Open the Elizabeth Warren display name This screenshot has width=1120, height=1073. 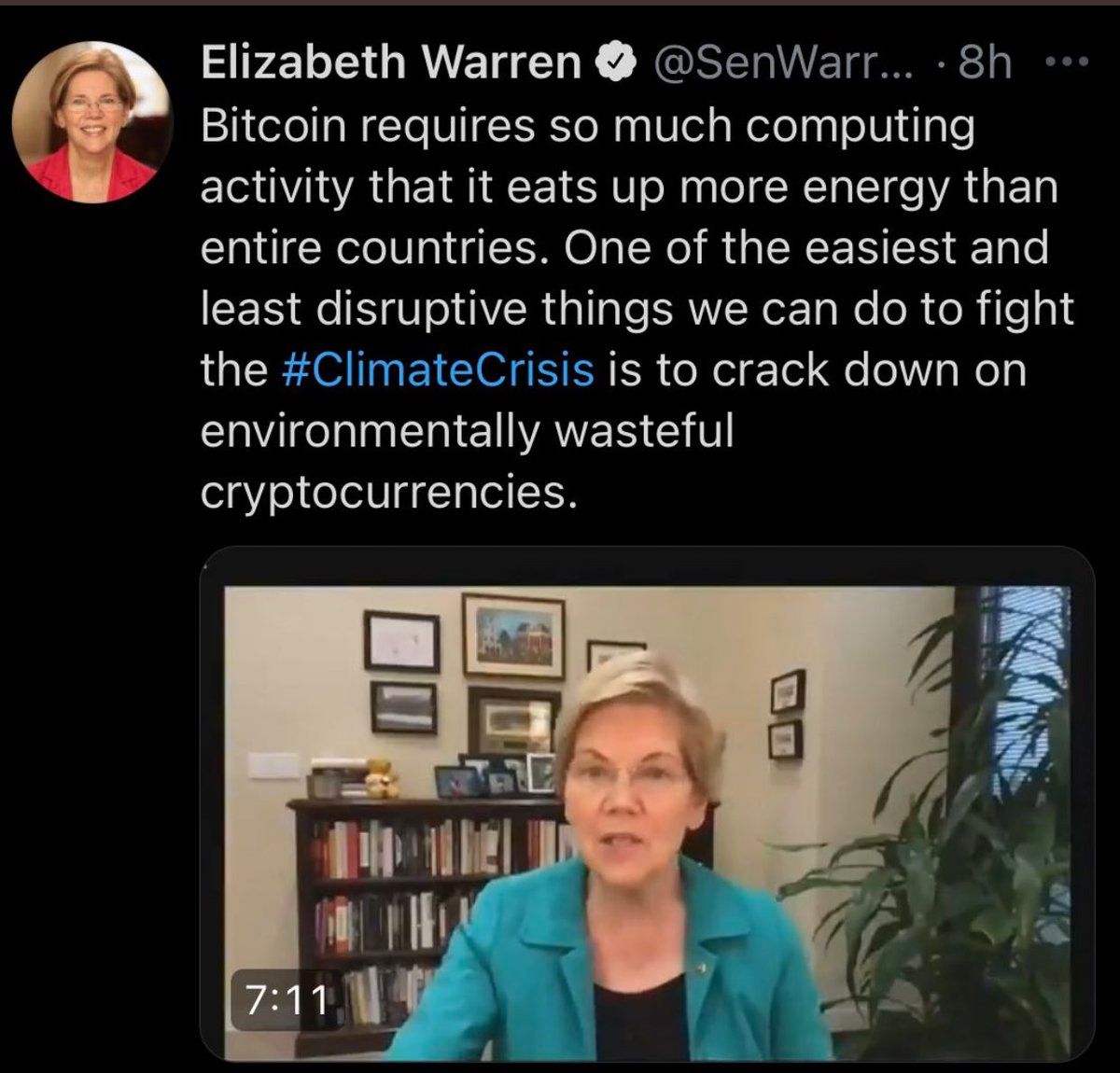392,63
